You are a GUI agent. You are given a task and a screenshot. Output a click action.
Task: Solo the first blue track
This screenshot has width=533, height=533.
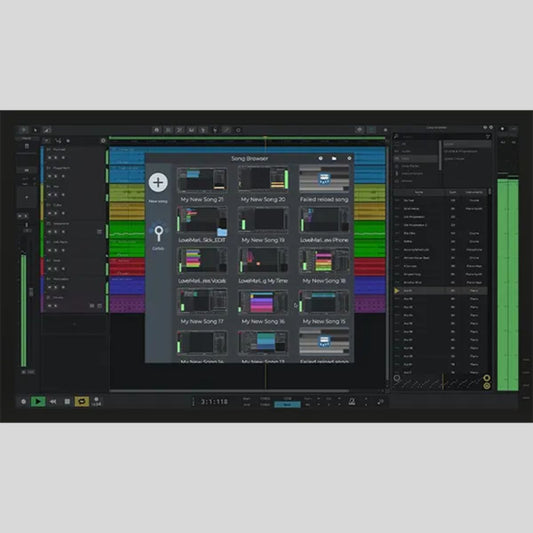56,158
